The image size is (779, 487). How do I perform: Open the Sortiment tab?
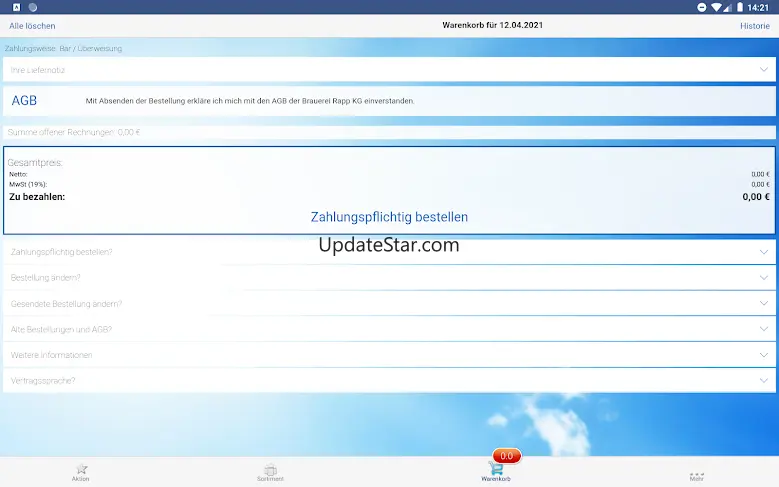click(x=270, y=473)
